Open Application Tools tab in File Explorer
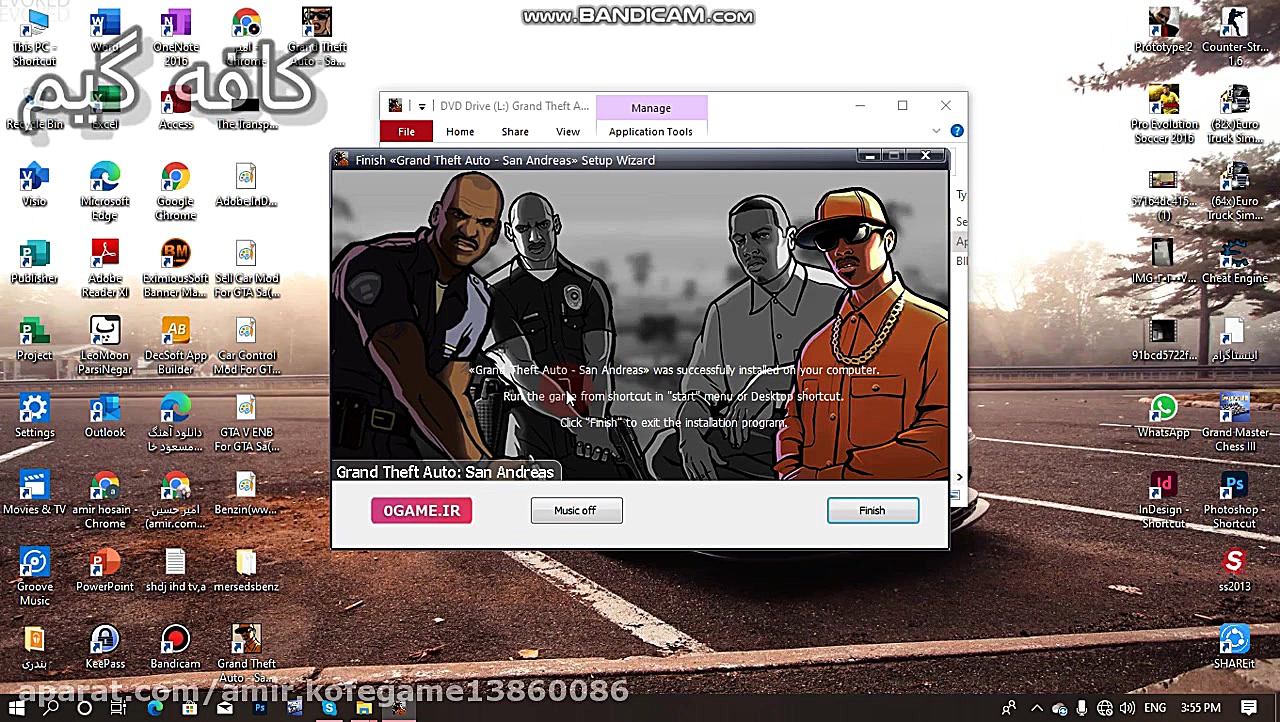Viewport: 1280px width, 722px height. (650, 132)
